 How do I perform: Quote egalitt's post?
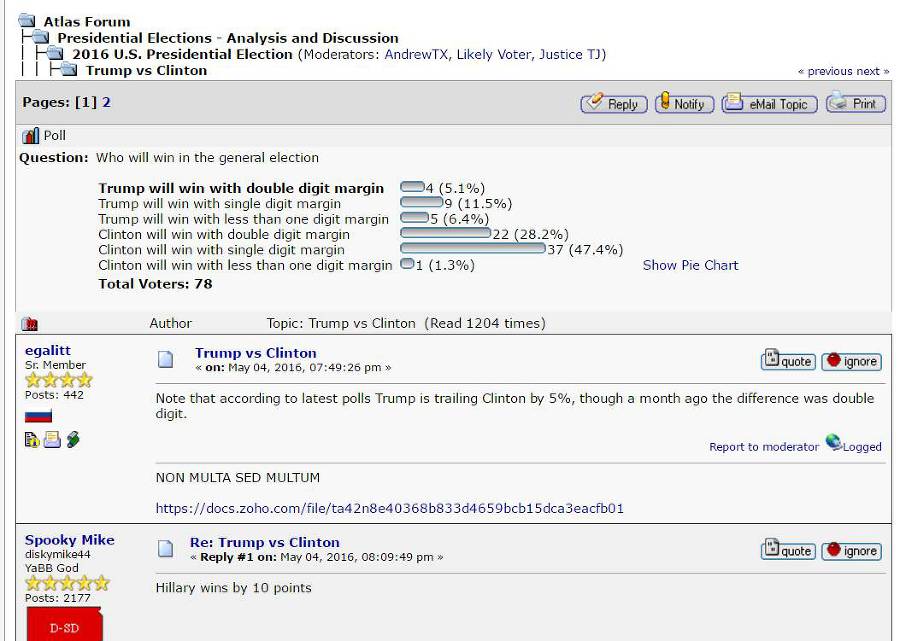787,361
